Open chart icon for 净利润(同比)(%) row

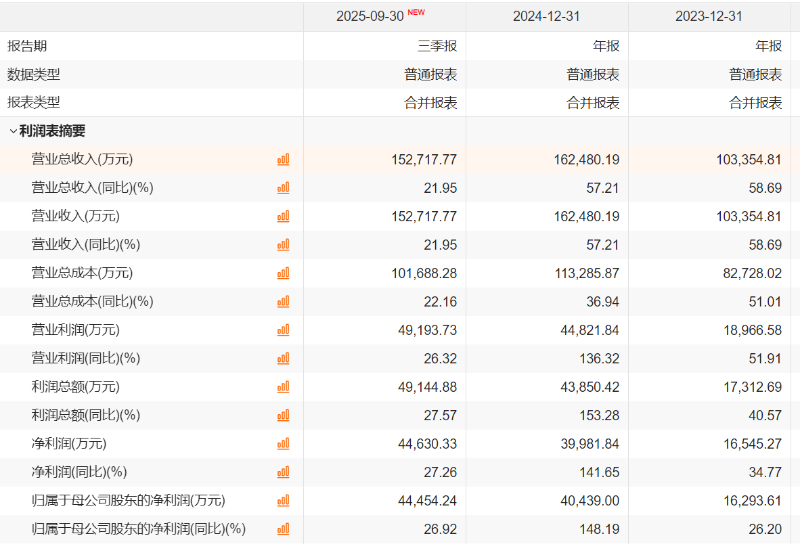point(283,472)
